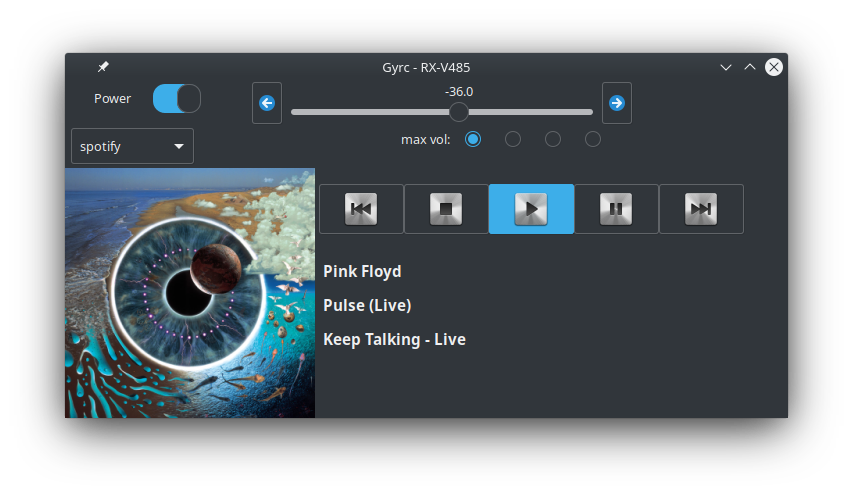
Task: Close the Gyrc window
Action: (774, 67)
